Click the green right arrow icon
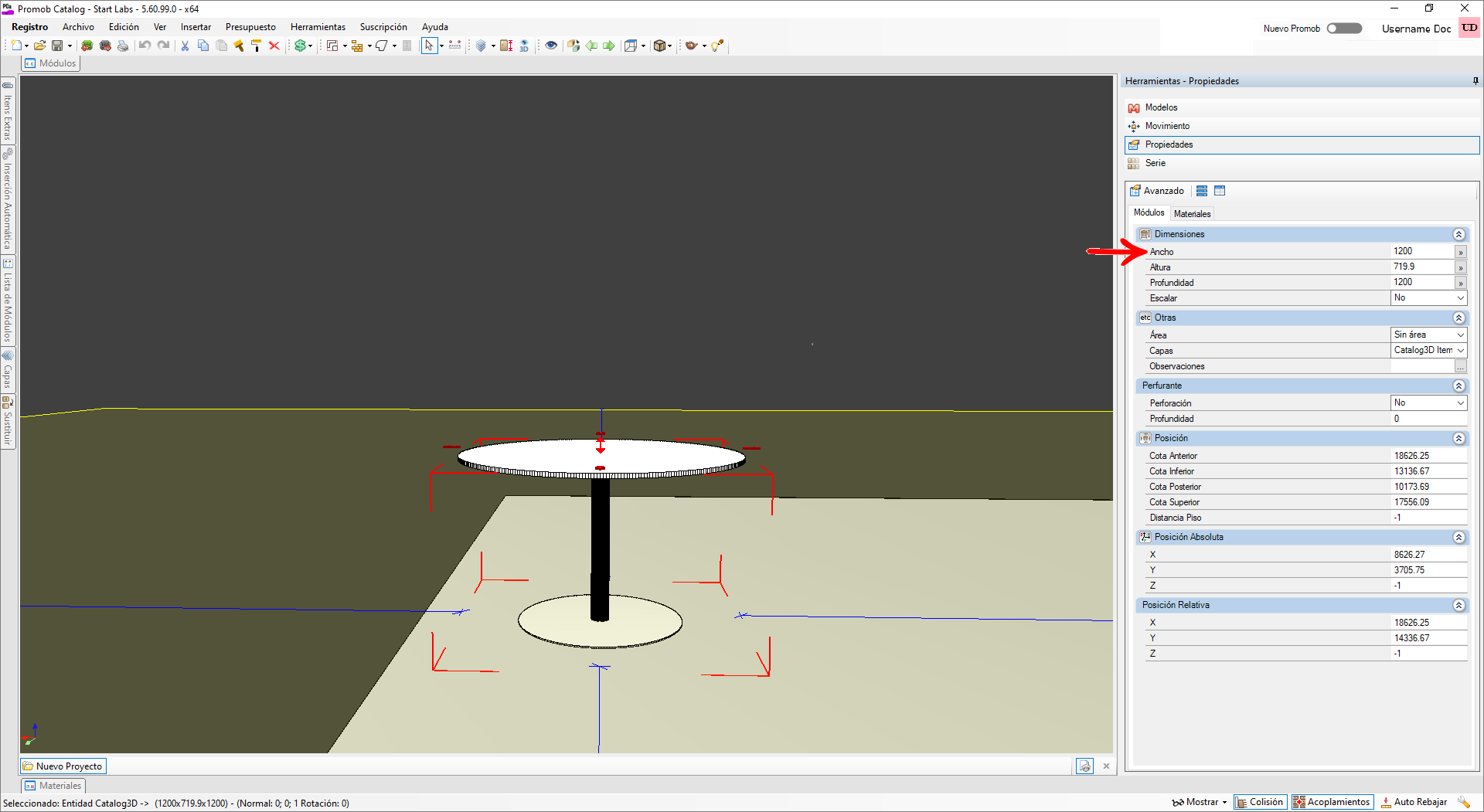 609,46
